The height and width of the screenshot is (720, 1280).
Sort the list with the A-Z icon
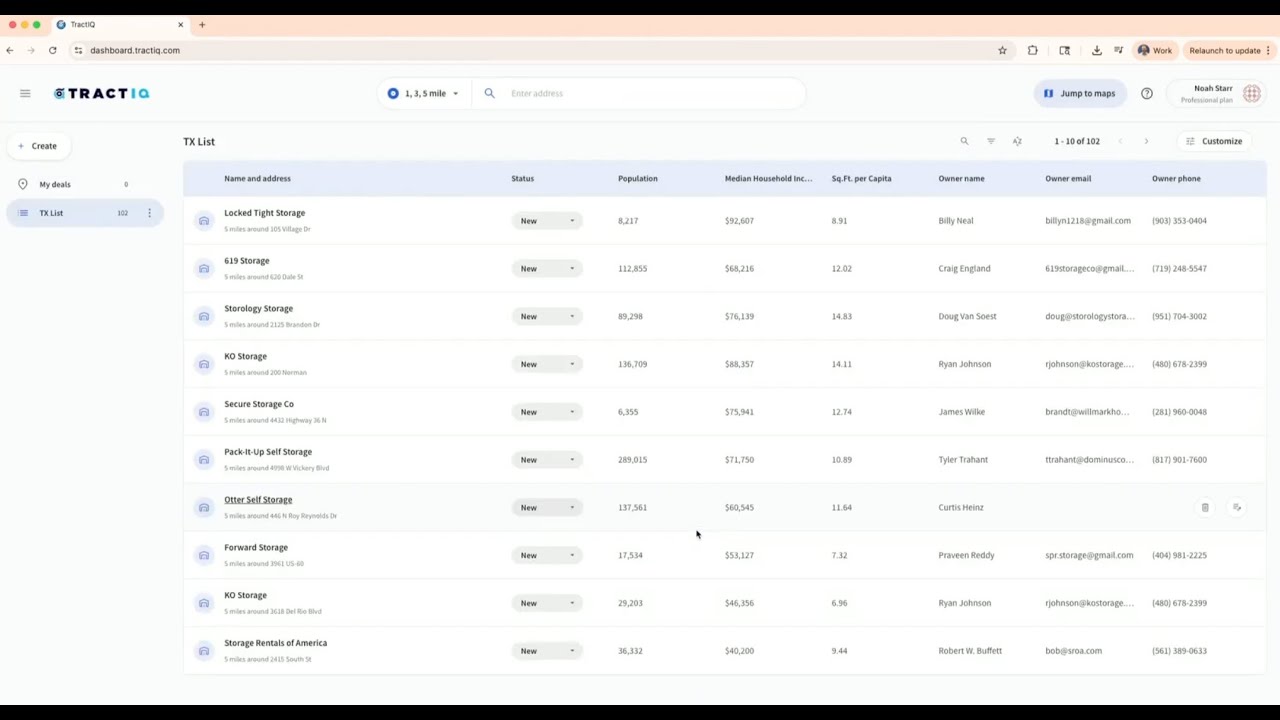(x=1017, y=141)
